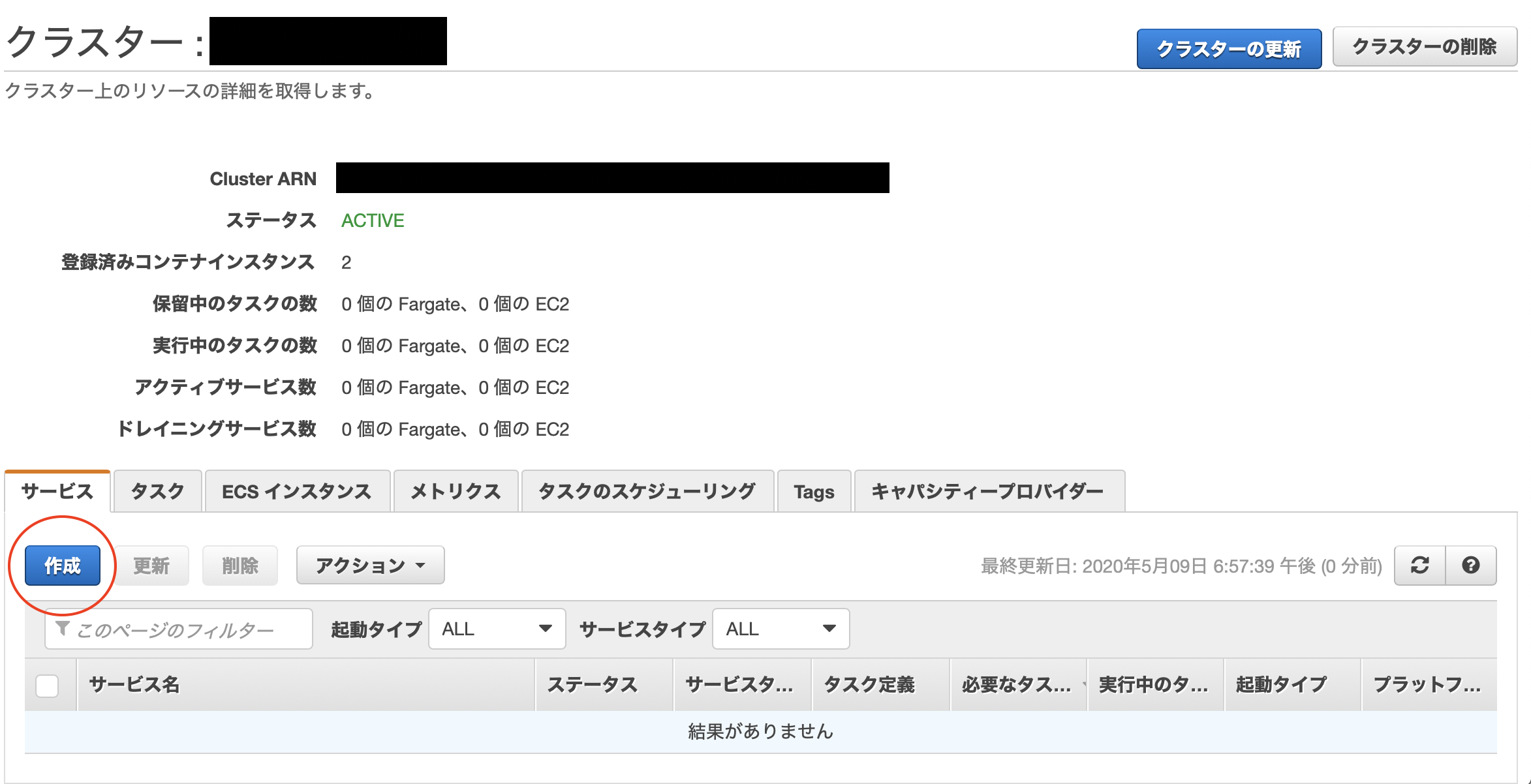Click the タスク定義 column header
The image size is (1531, 784).
click(x=869, y=684)
